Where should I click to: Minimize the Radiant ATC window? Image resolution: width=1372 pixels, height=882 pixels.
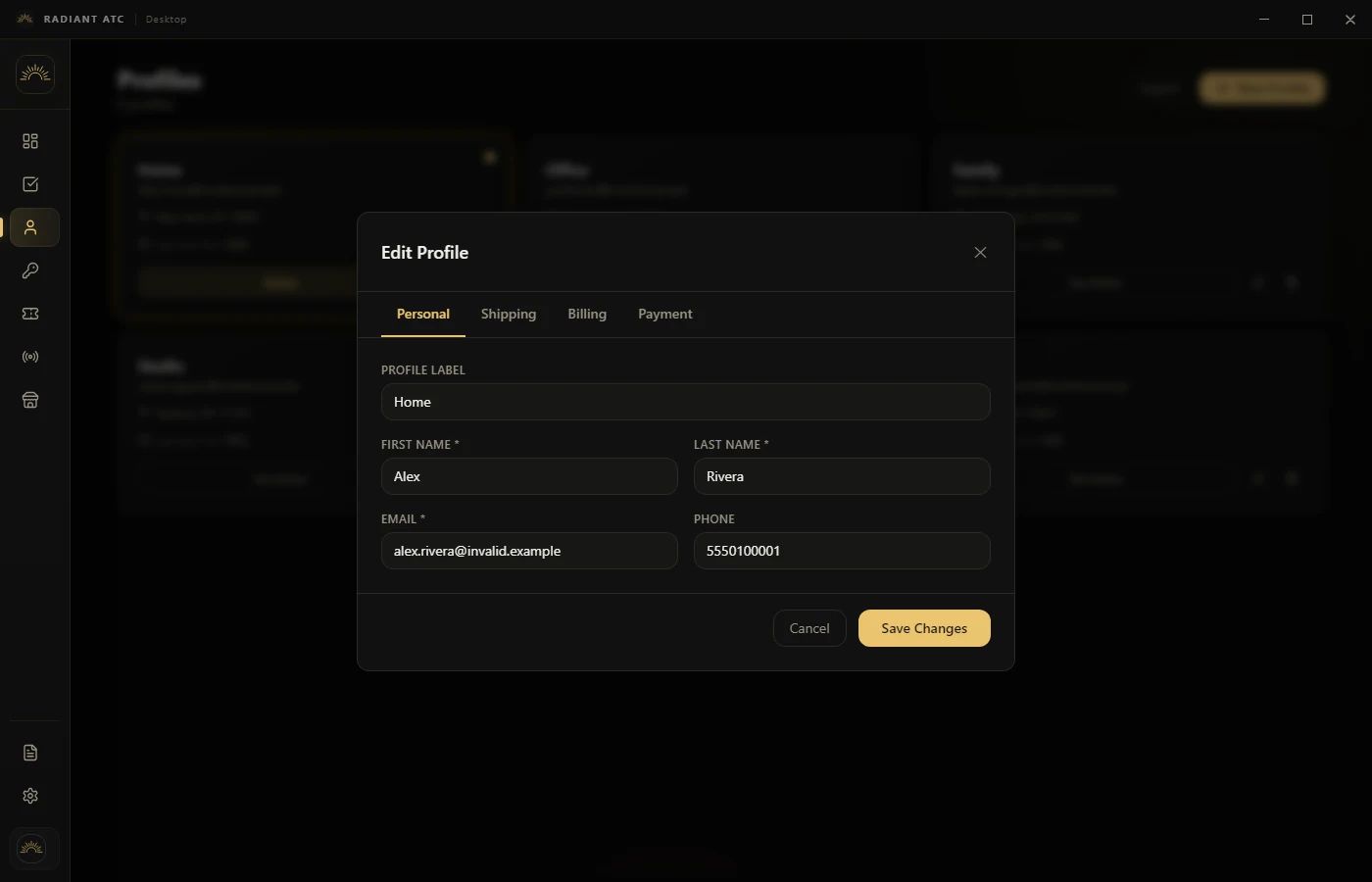[1264, 20]
